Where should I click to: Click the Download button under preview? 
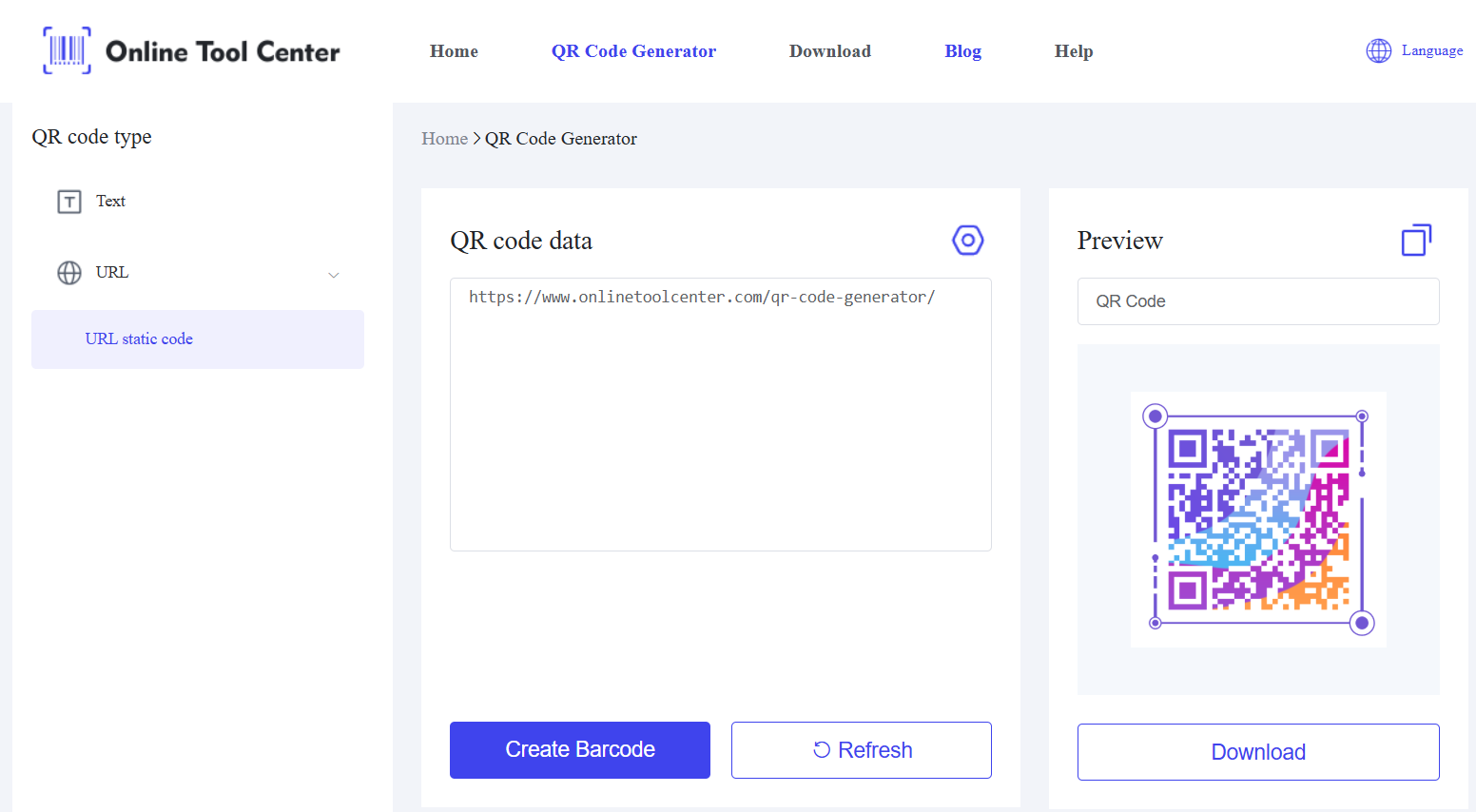pos(1258,752)
